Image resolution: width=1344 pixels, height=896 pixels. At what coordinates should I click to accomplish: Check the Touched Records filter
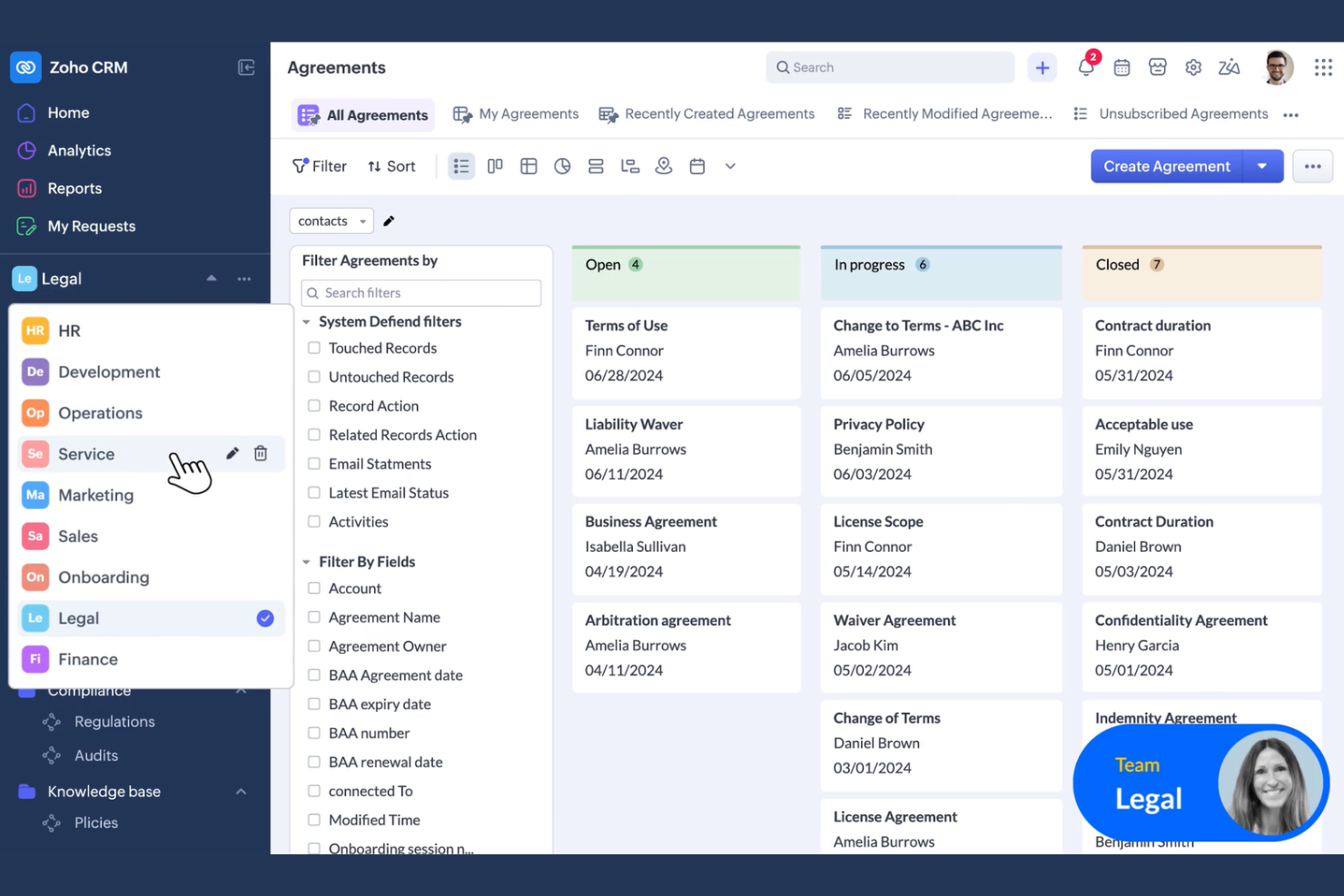[313, 348]
